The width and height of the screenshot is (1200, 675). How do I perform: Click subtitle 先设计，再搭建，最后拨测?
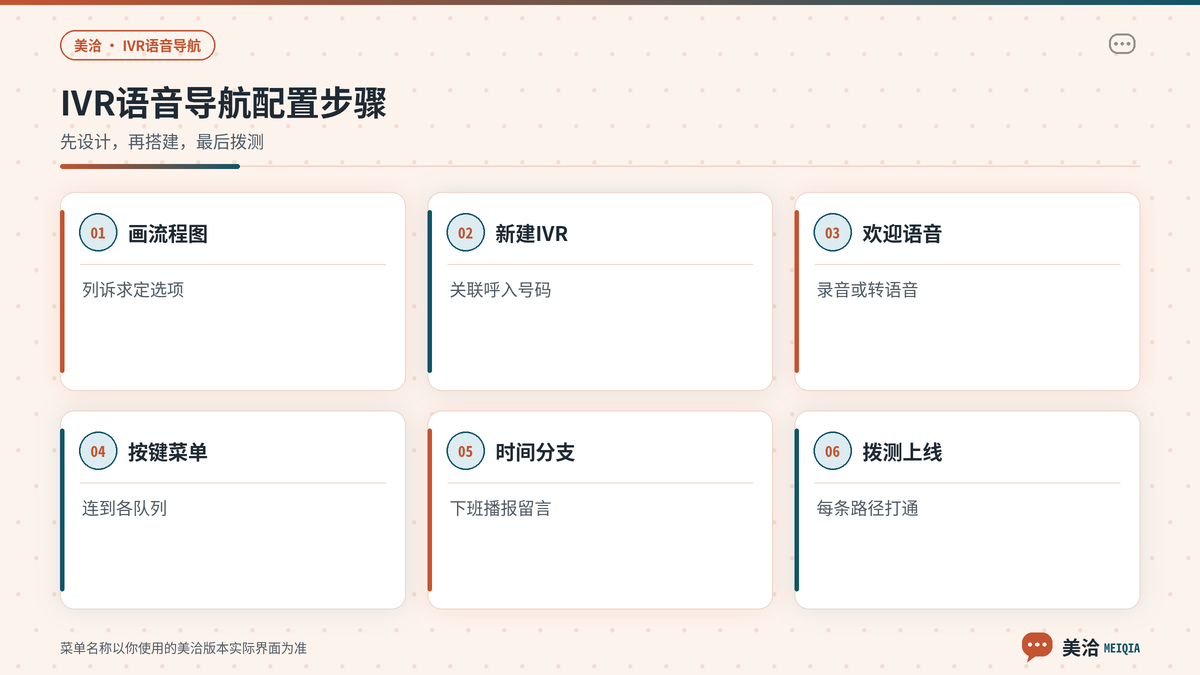(162, 142)
